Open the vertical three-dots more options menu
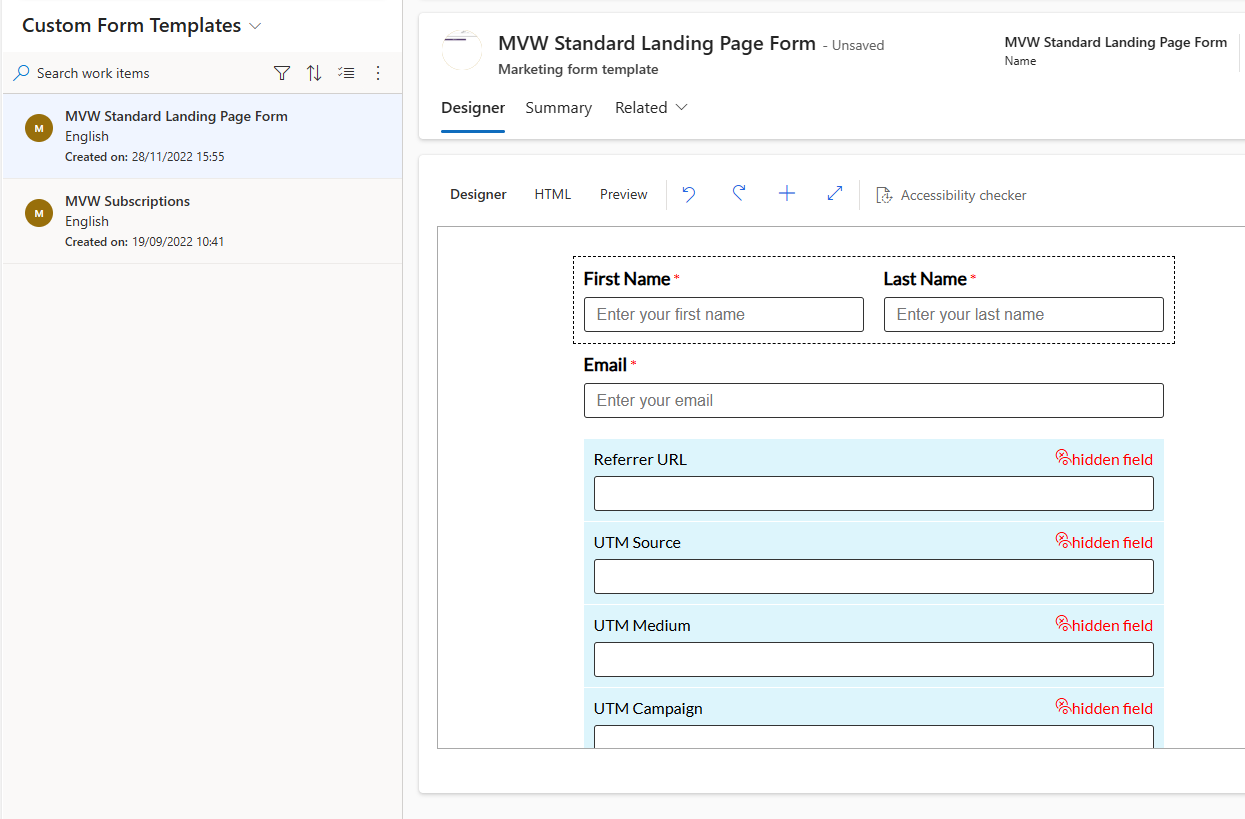This screenshot has height=819, width=1245. [x=378, y=73]
